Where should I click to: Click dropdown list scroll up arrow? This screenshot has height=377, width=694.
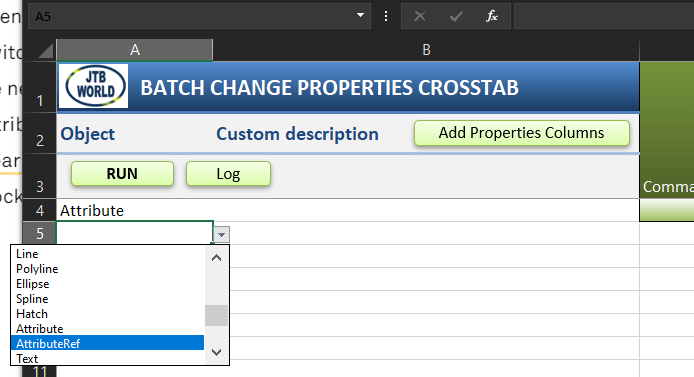coord(216,258)
